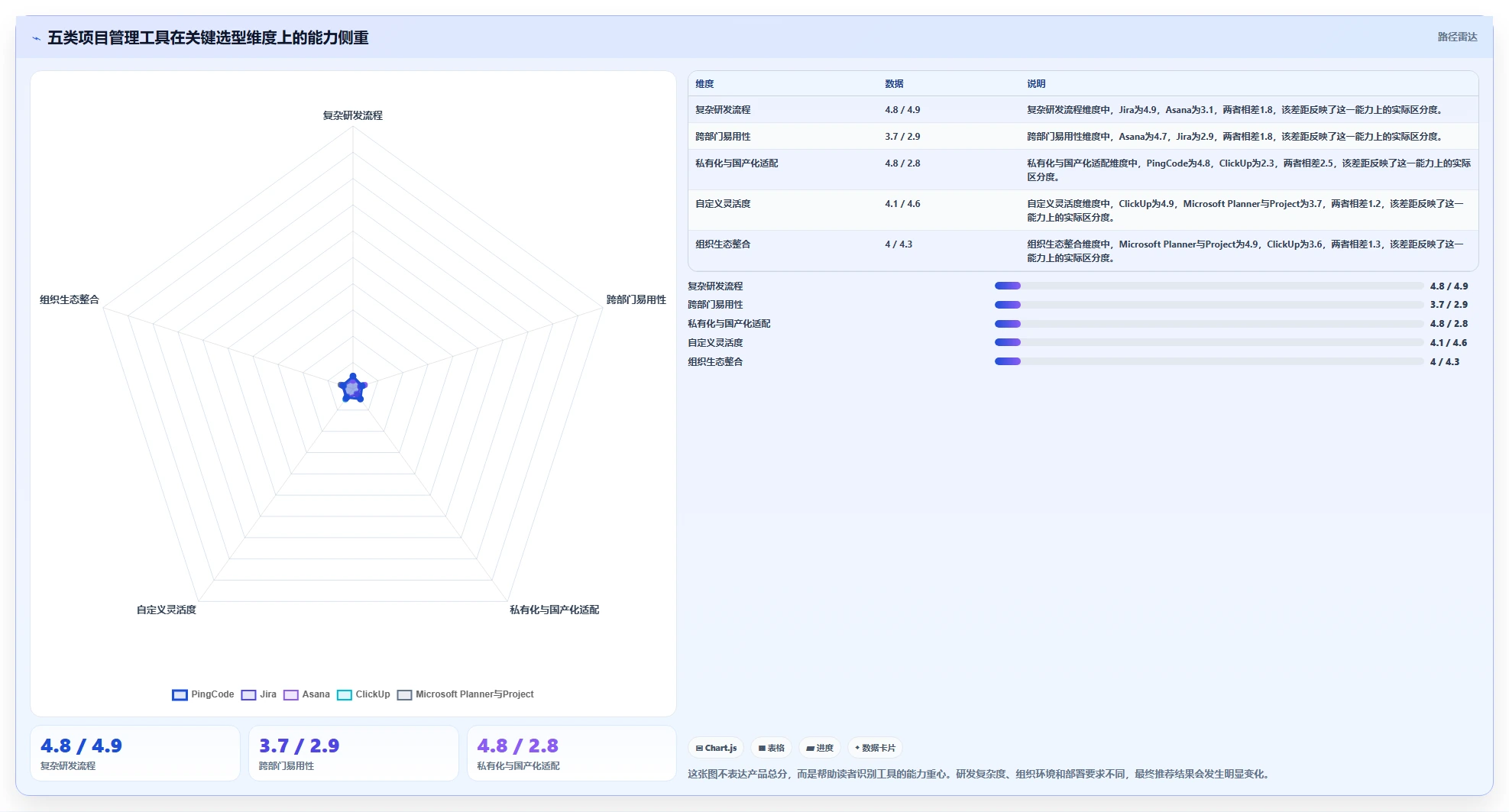
Task: Click the 私有化与国产化适配 progress bar
Action: click(1209, 324)
